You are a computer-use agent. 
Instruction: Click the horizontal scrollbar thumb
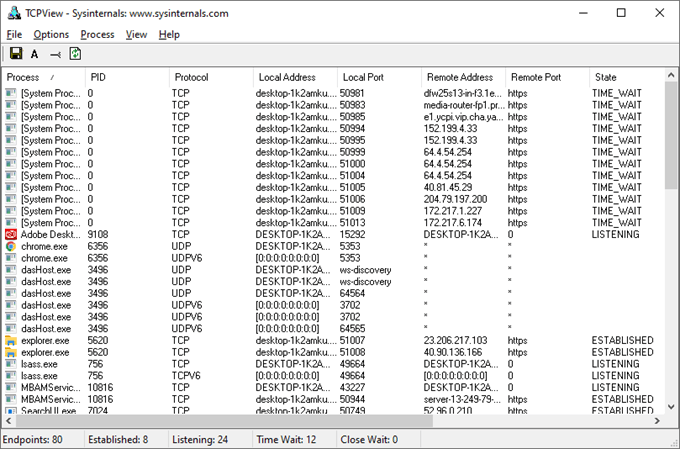pos(224,420)
